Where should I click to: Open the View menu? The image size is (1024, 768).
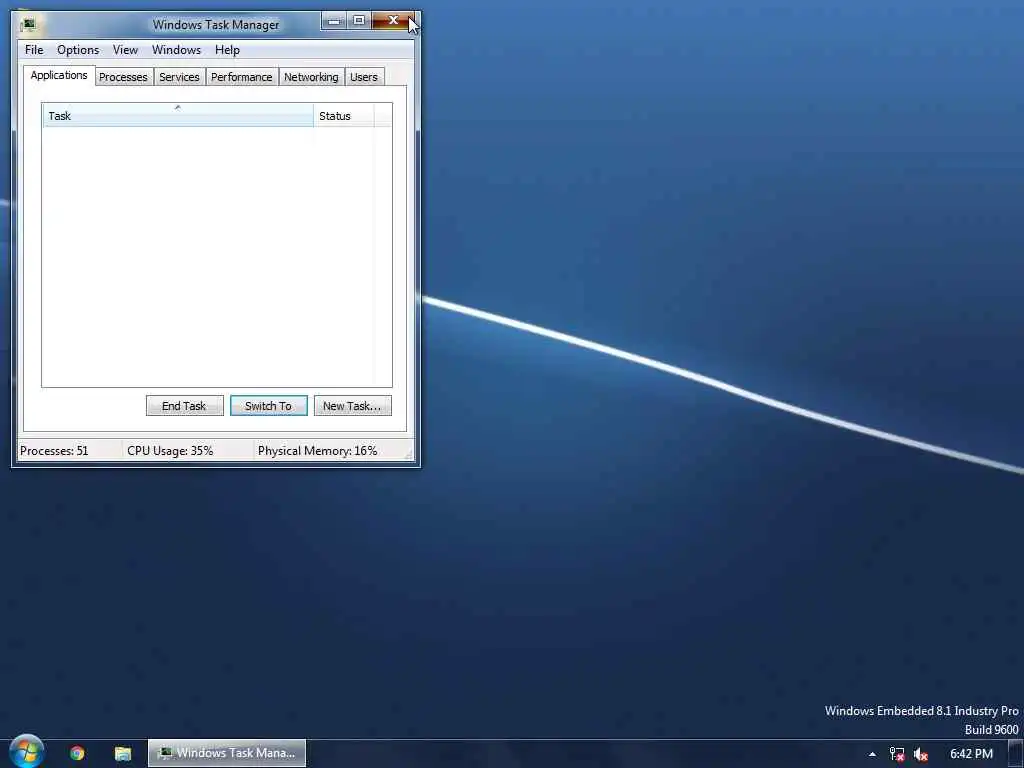pos(125,50)
